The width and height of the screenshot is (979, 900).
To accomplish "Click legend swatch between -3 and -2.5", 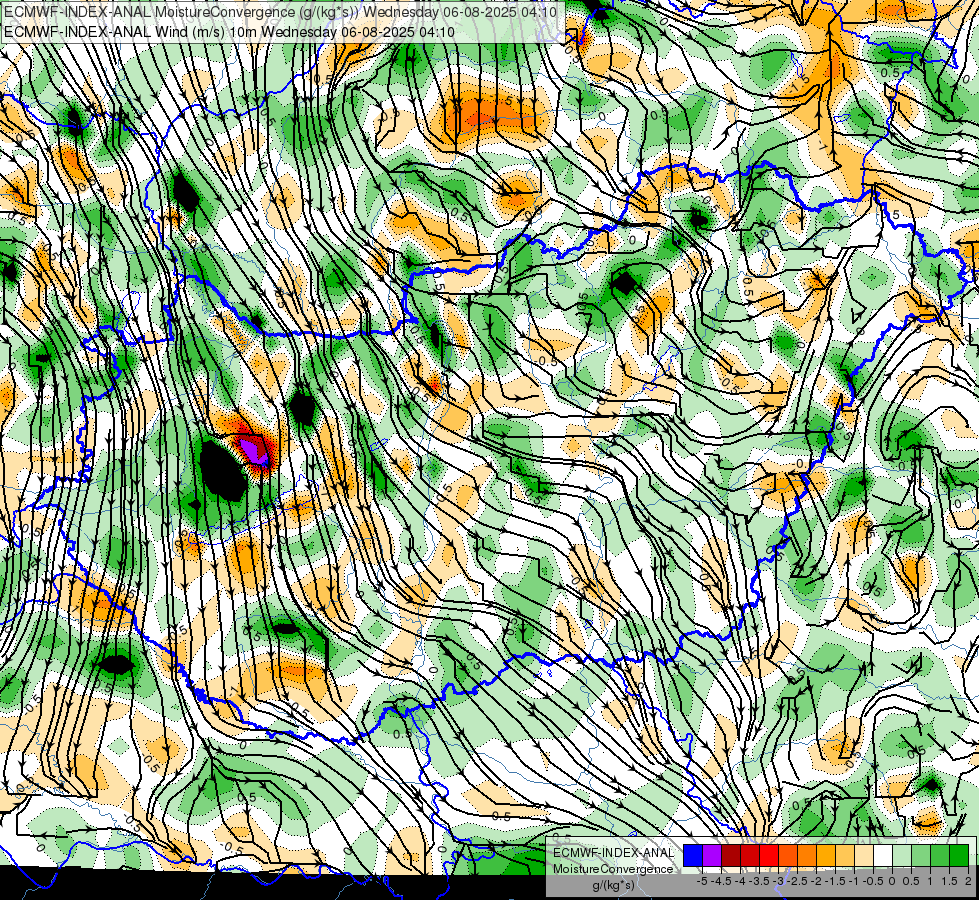I will click(788, 856).
